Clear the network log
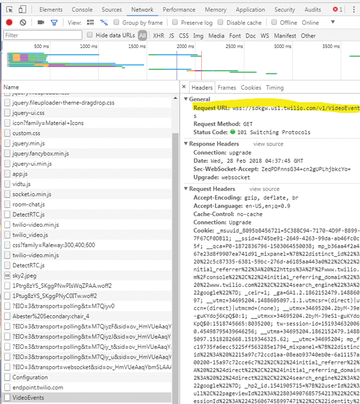The width and height of the screenshot is (360, 404). coord(23,22)
